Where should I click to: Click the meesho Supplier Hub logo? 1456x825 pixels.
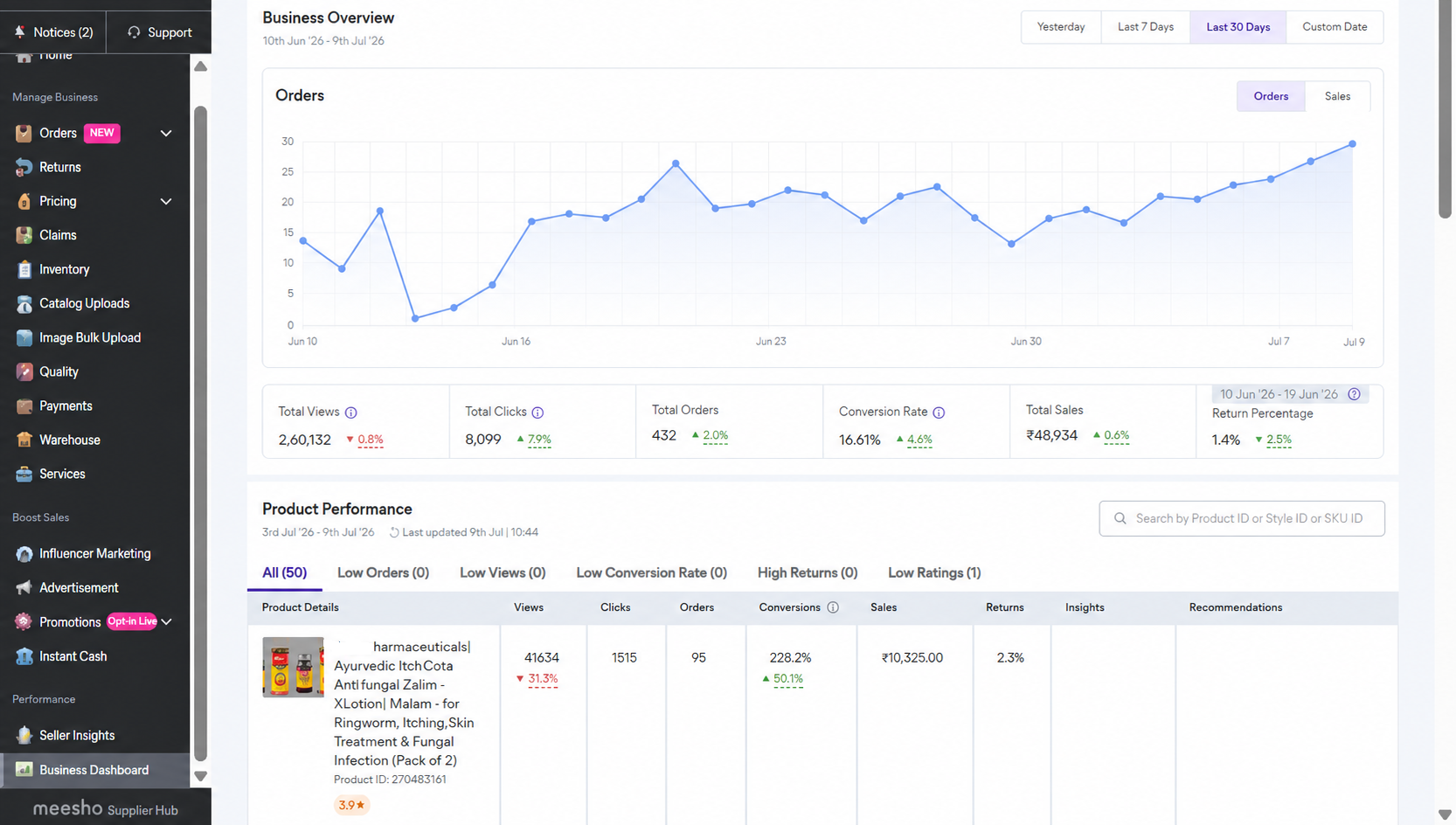[105, 808]
